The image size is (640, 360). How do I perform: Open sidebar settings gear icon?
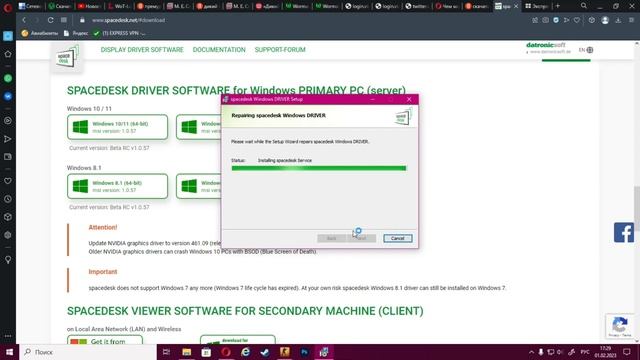tap(8, 235)
